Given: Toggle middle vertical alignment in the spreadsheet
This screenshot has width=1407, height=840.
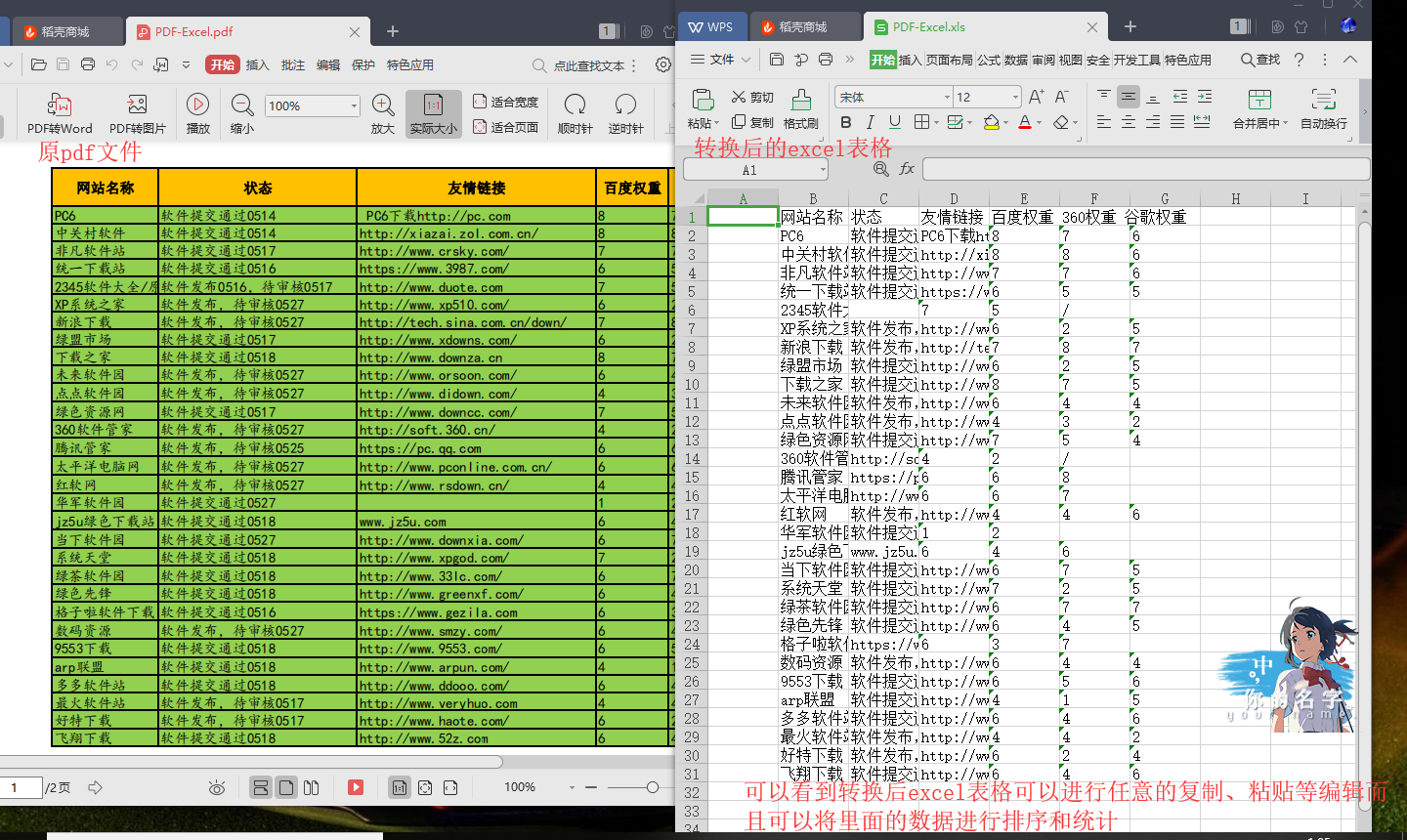Looking at the screenshot, I should point(1129,97).
